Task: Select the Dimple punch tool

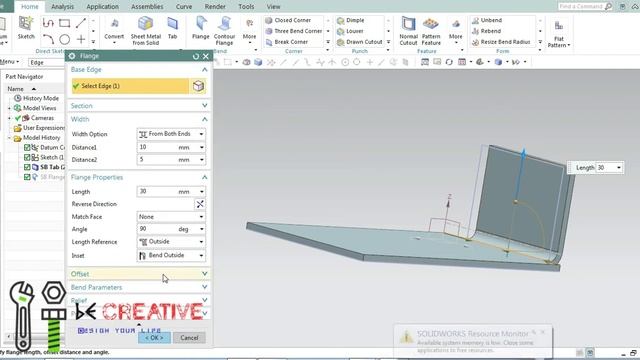Action: point(351,20)
